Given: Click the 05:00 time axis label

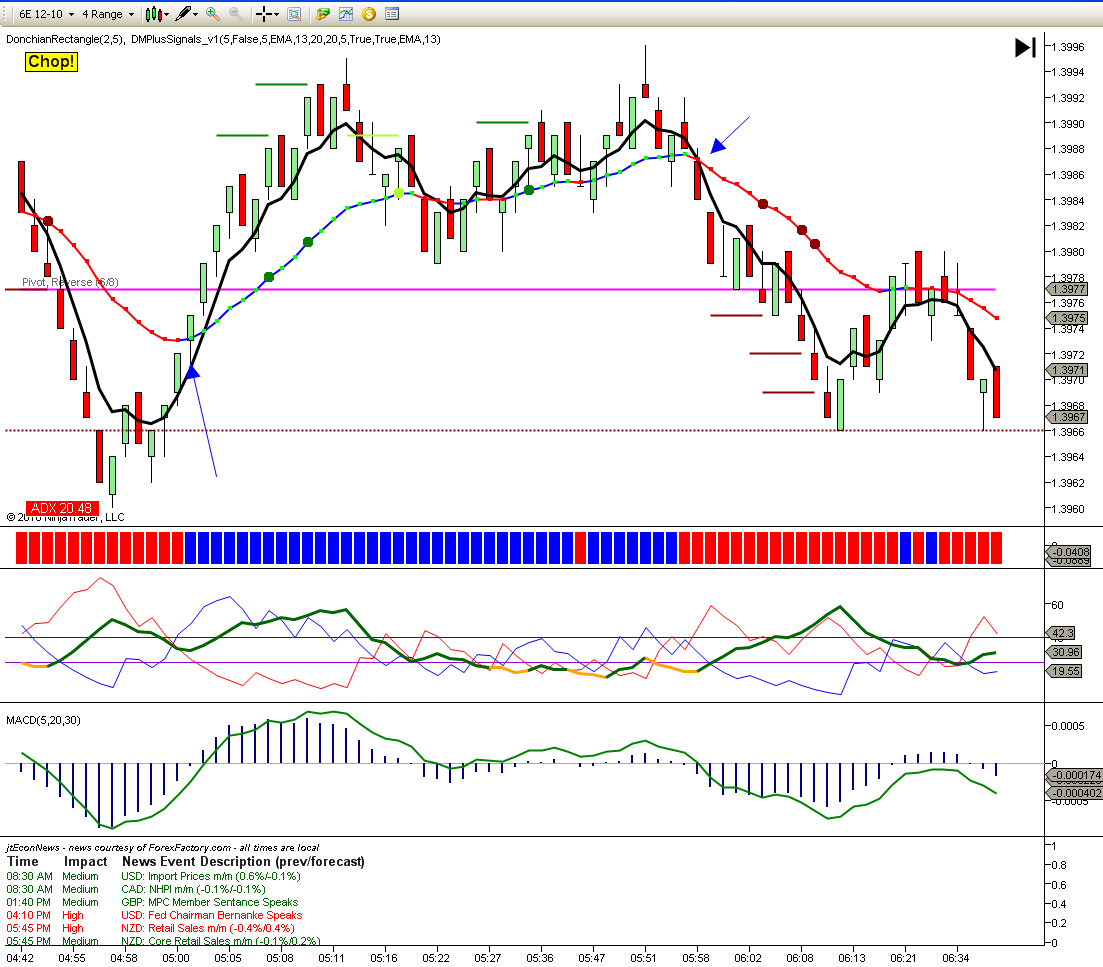Looking at the screenshot, I should pyautogui.click(x=176, y=958).
